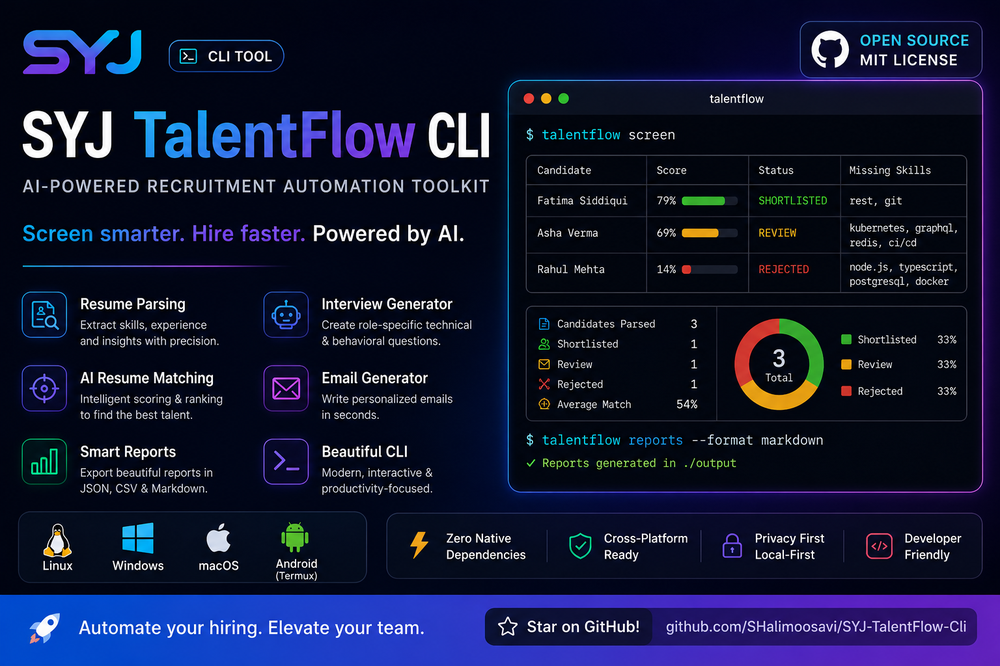
Task: Click the orange Review legend swatch
Action: [x=846, y=364]
